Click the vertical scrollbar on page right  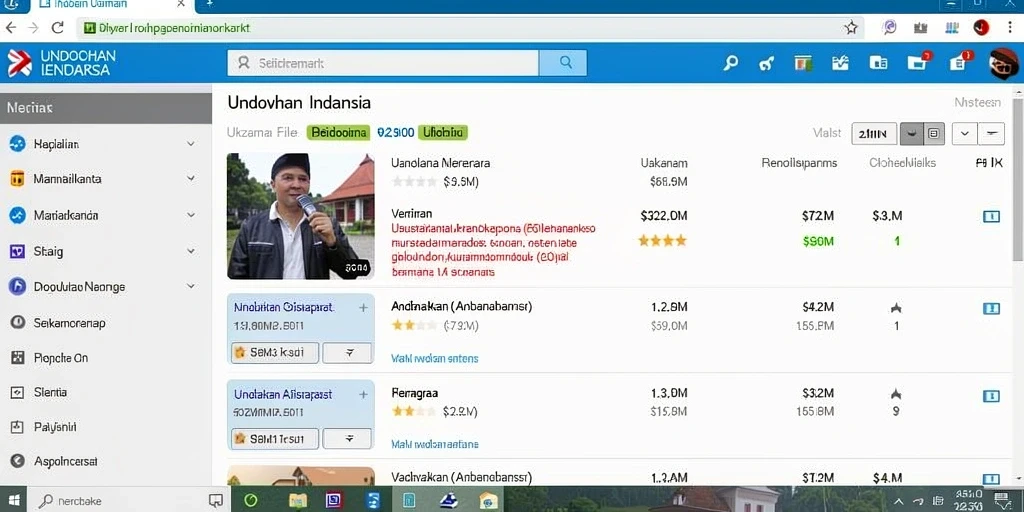[x=1017, y=180]
